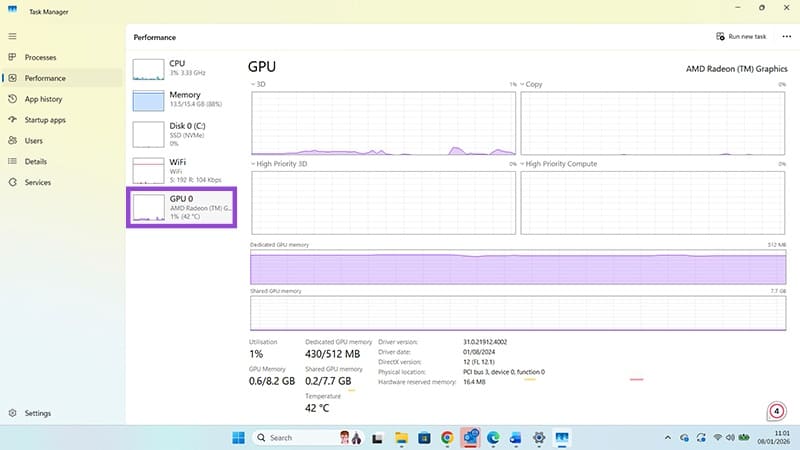Select Performance in the sidebar
The height and width of the screenshot is (450, 800).
click(x=61, y=78)
